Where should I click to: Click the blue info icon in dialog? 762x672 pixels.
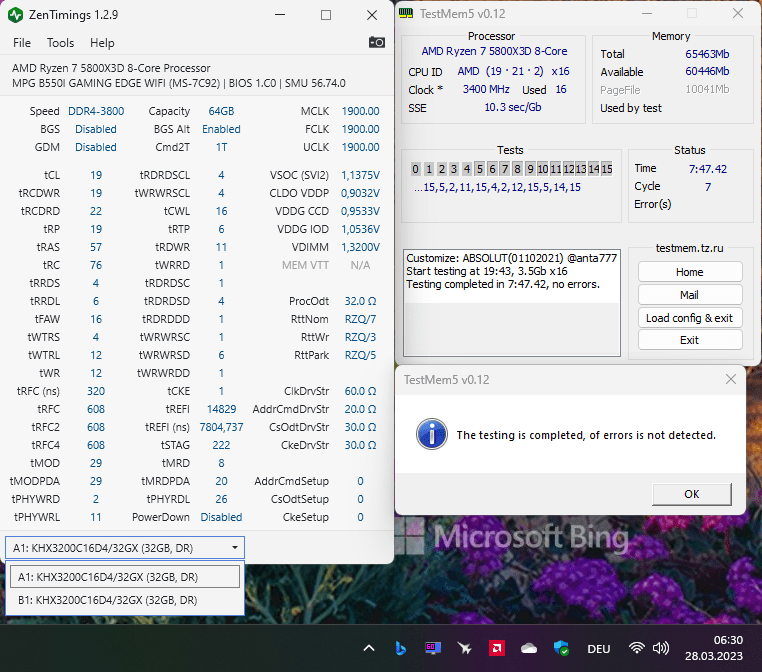point(432,434)
